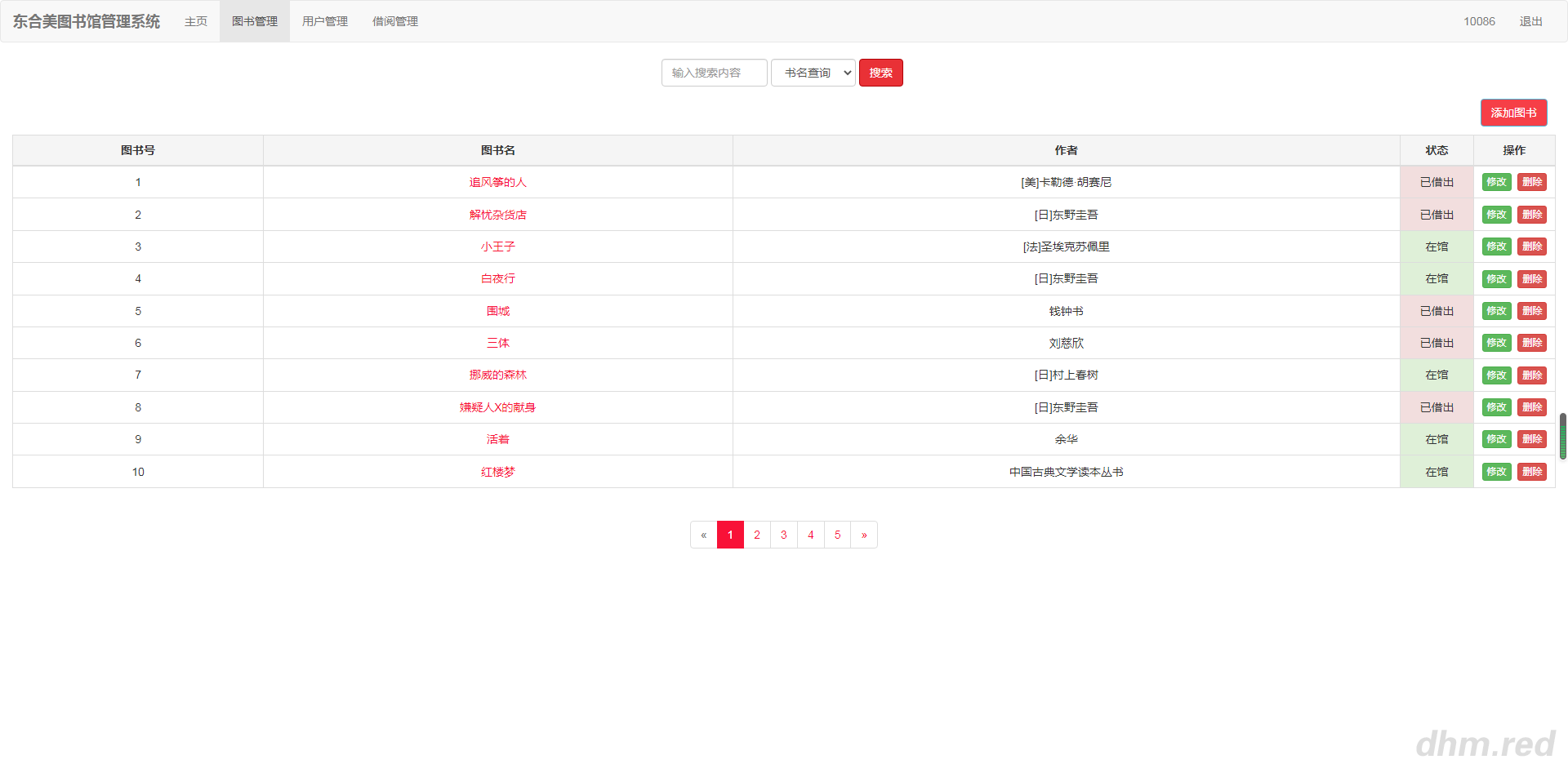Viewport: 1568px width, 764px height.
Task: Edit the 小王子 row with 修改
Action: pyautogui.click(x=1497, y=247)
